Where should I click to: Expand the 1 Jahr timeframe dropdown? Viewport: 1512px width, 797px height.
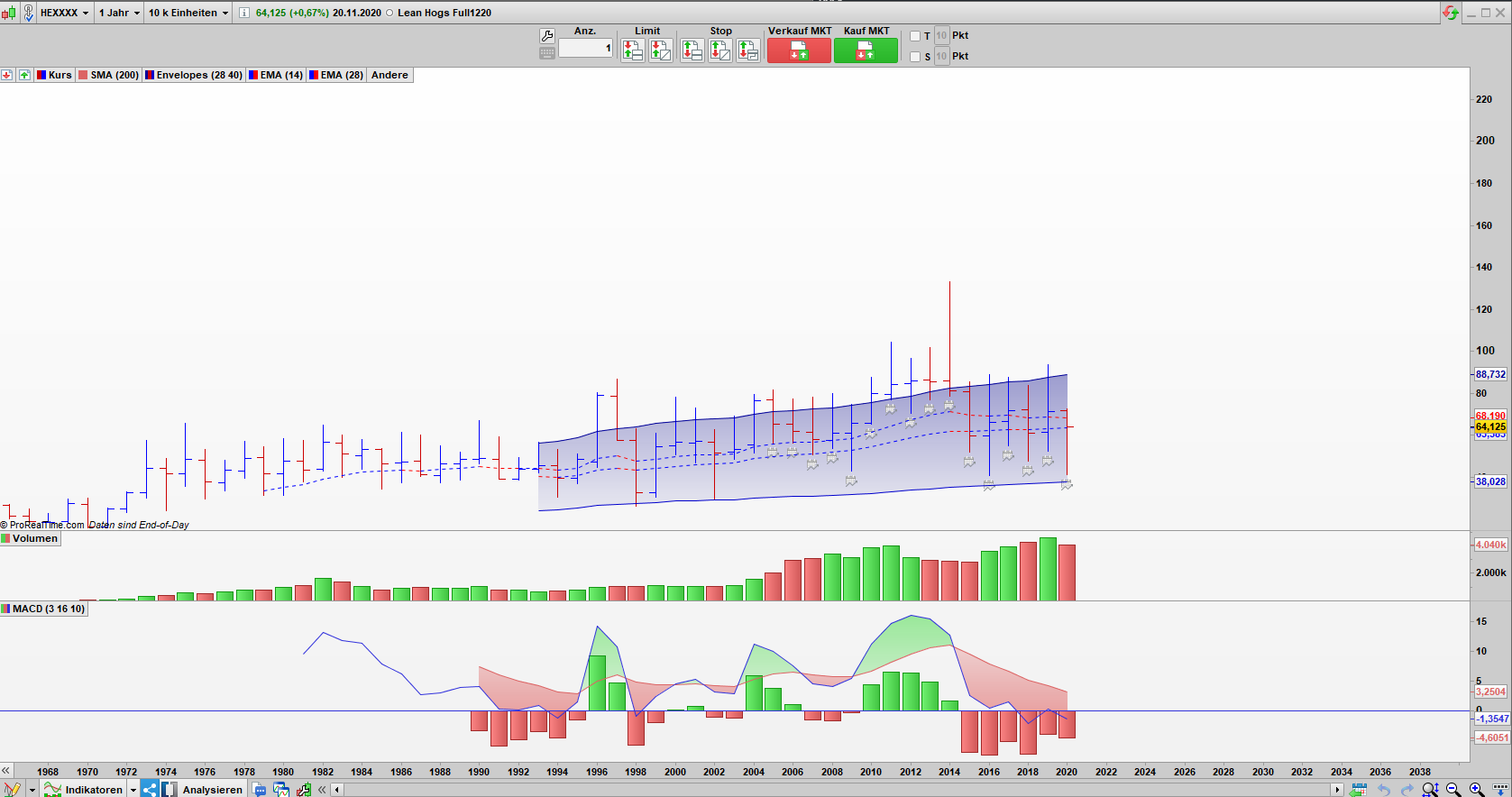119,13
